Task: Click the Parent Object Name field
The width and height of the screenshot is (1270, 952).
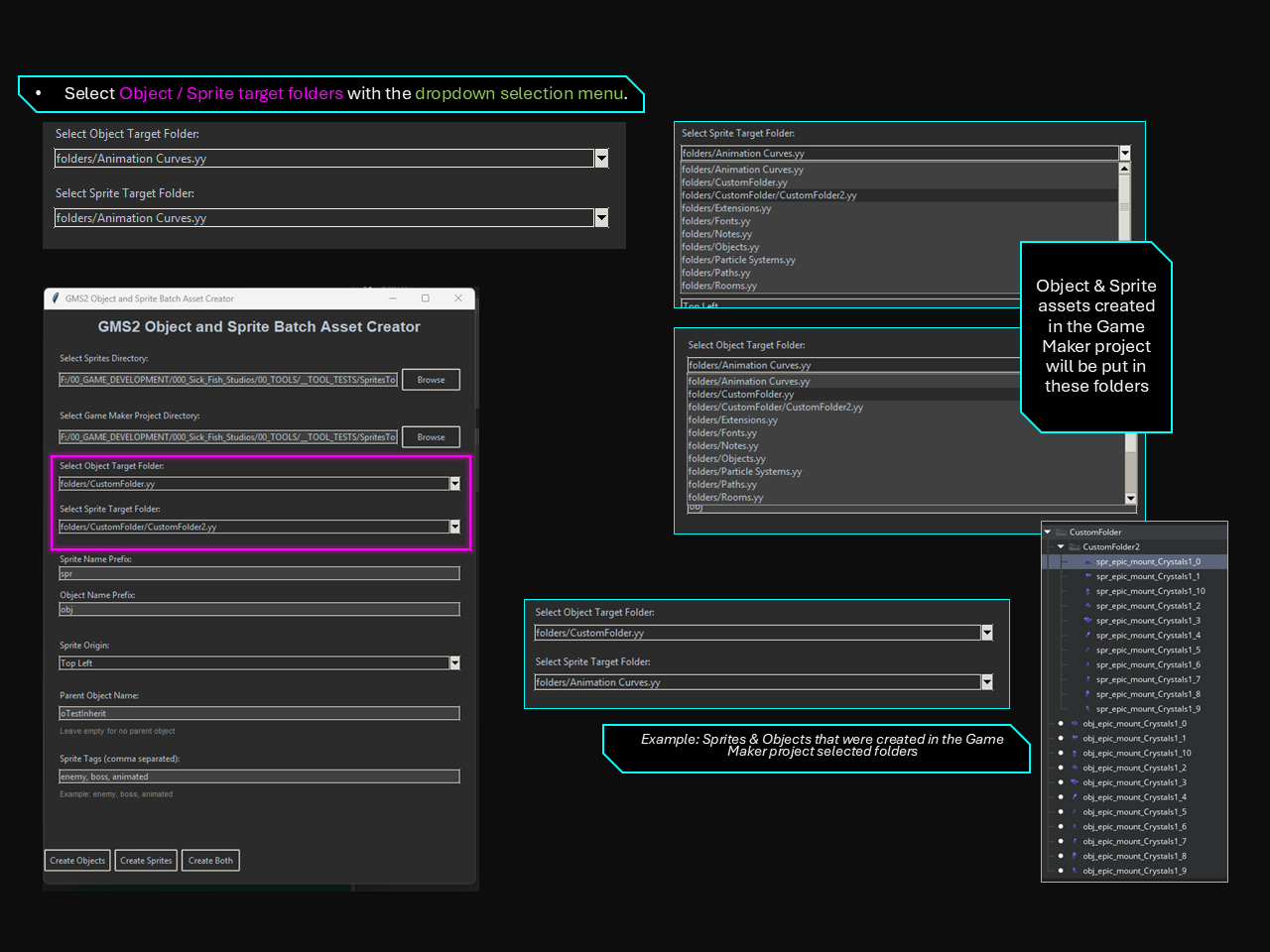Action: (259, 714)
